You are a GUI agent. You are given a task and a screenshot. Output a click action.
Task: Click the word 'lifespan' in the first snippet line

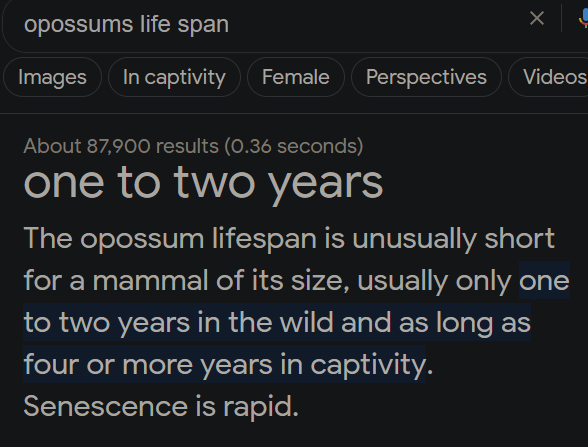tap(264, 239)
